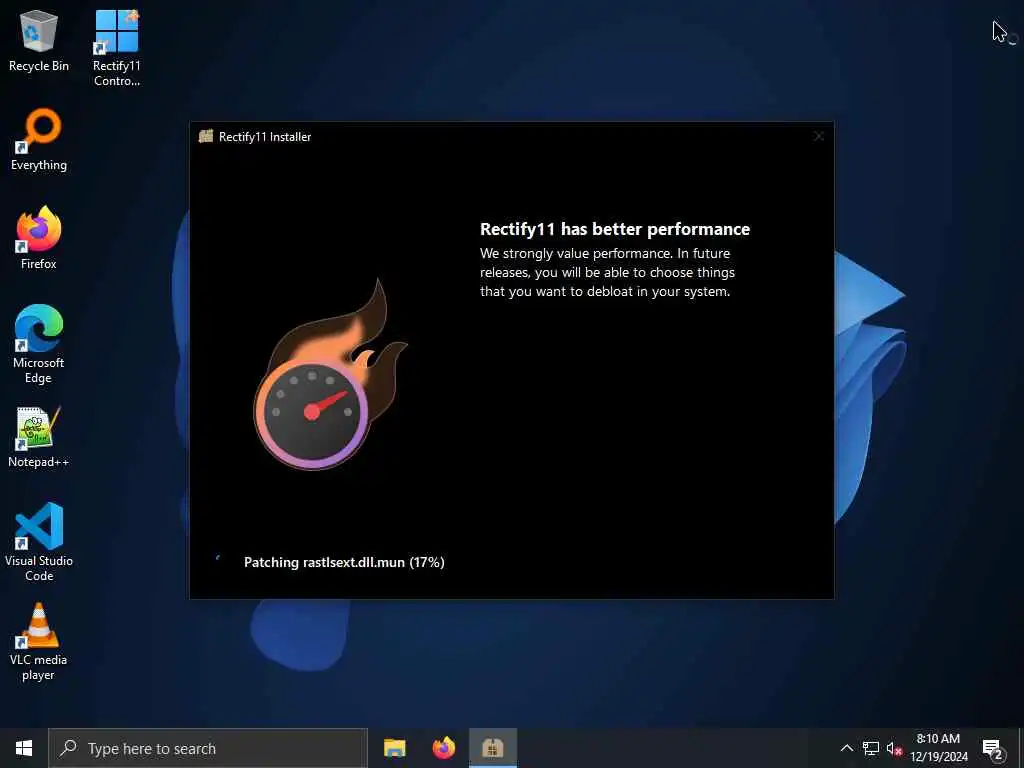
Task: Select Rectify11 Installer taskbar button
Action: (493, 748)
